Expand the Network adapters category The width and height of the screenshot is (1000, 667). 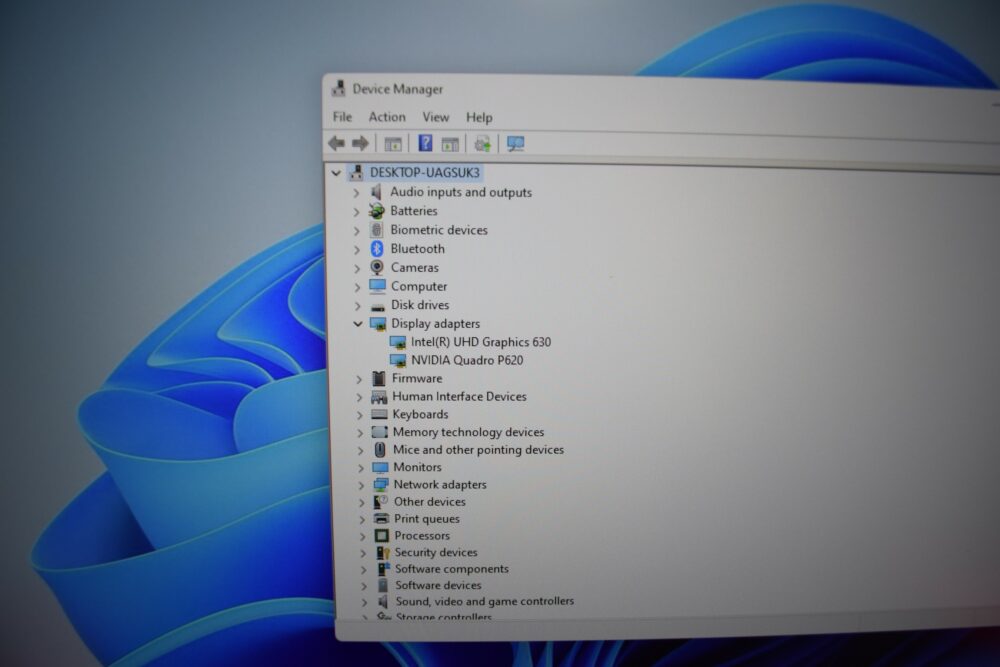click(x=361, y=485)
